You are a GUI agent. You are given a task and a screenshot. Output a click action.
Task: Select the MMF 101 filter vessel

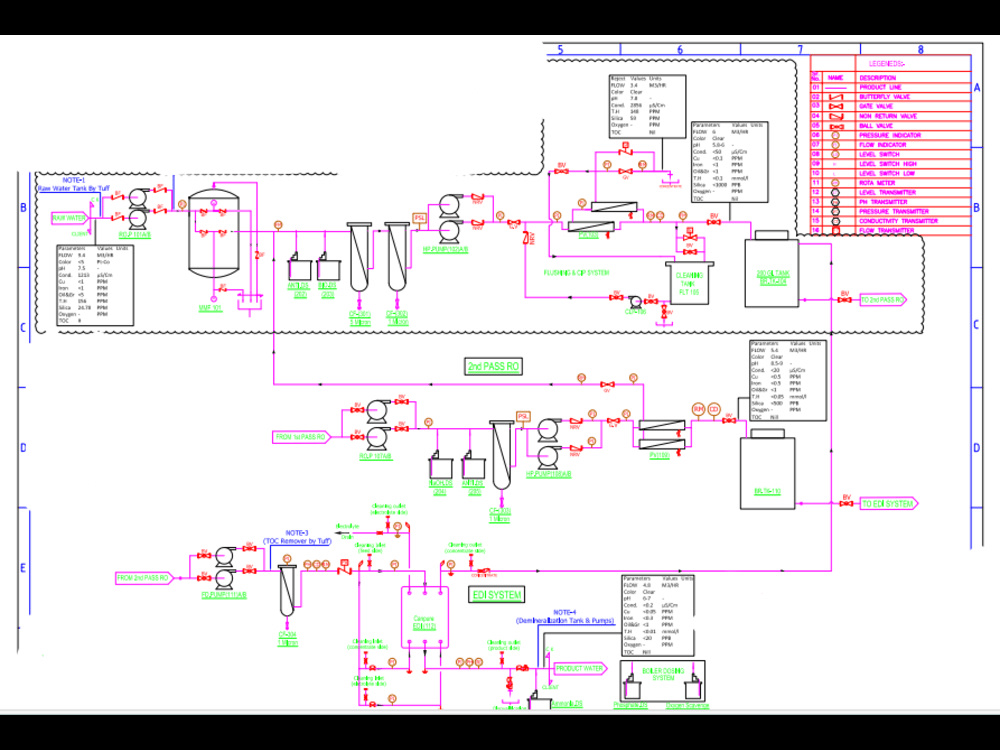pos(214,234)
